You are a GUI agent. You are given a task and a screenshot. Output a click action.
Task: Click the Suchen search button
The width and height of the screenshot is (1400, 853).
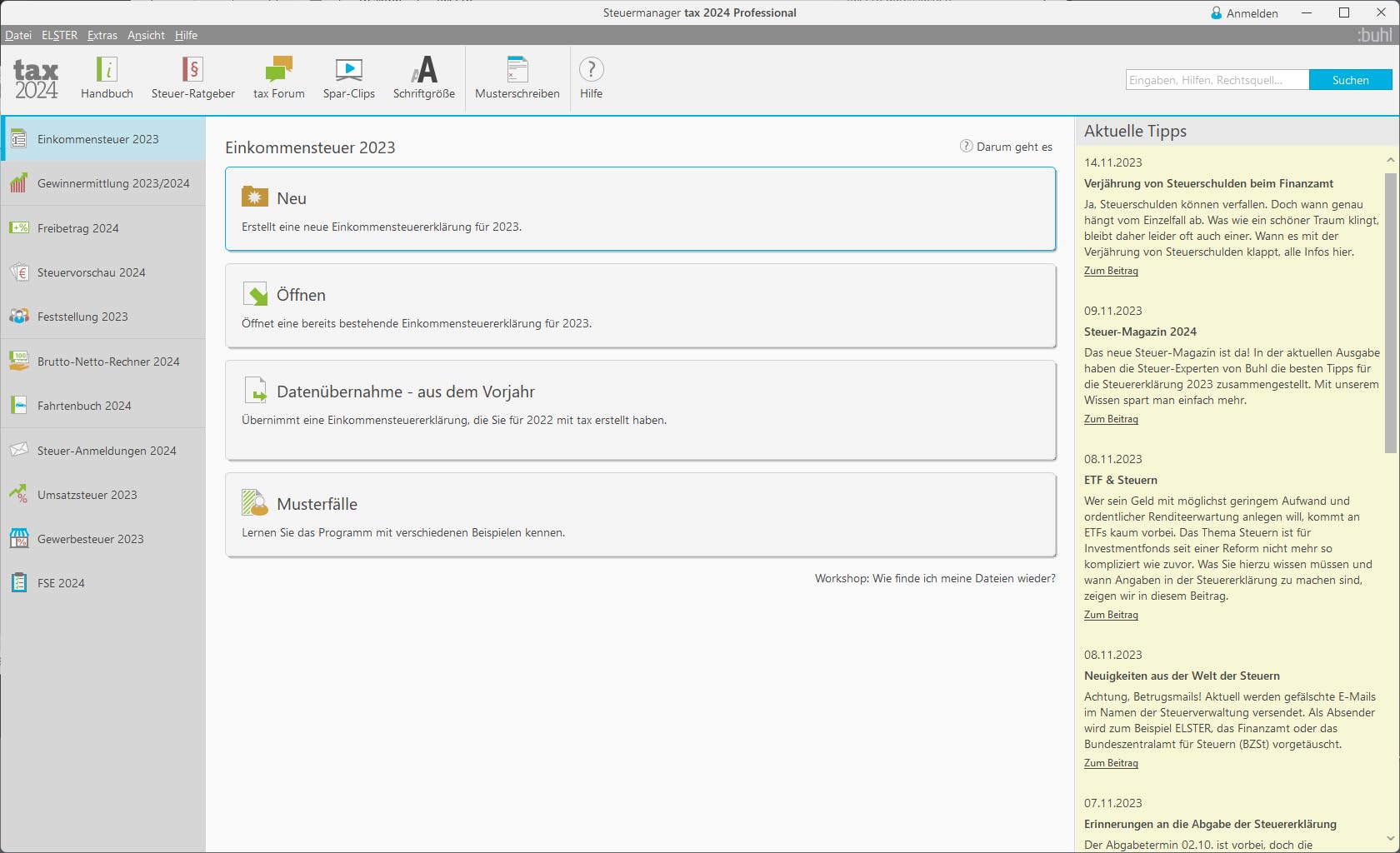1350,80
